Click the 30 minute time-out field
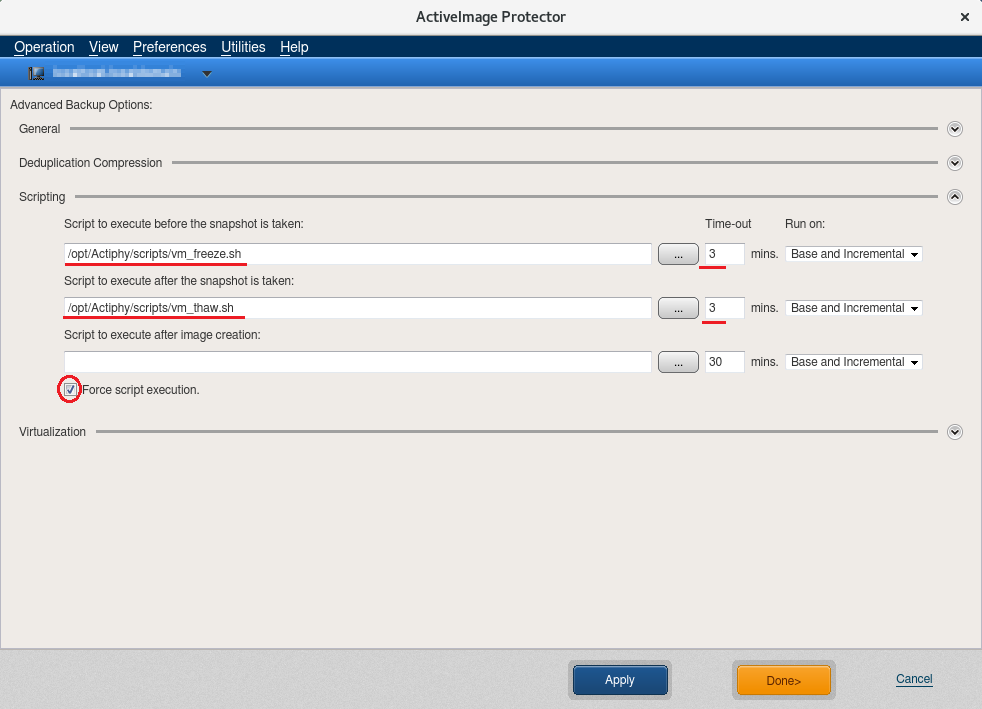 [724, 362]
